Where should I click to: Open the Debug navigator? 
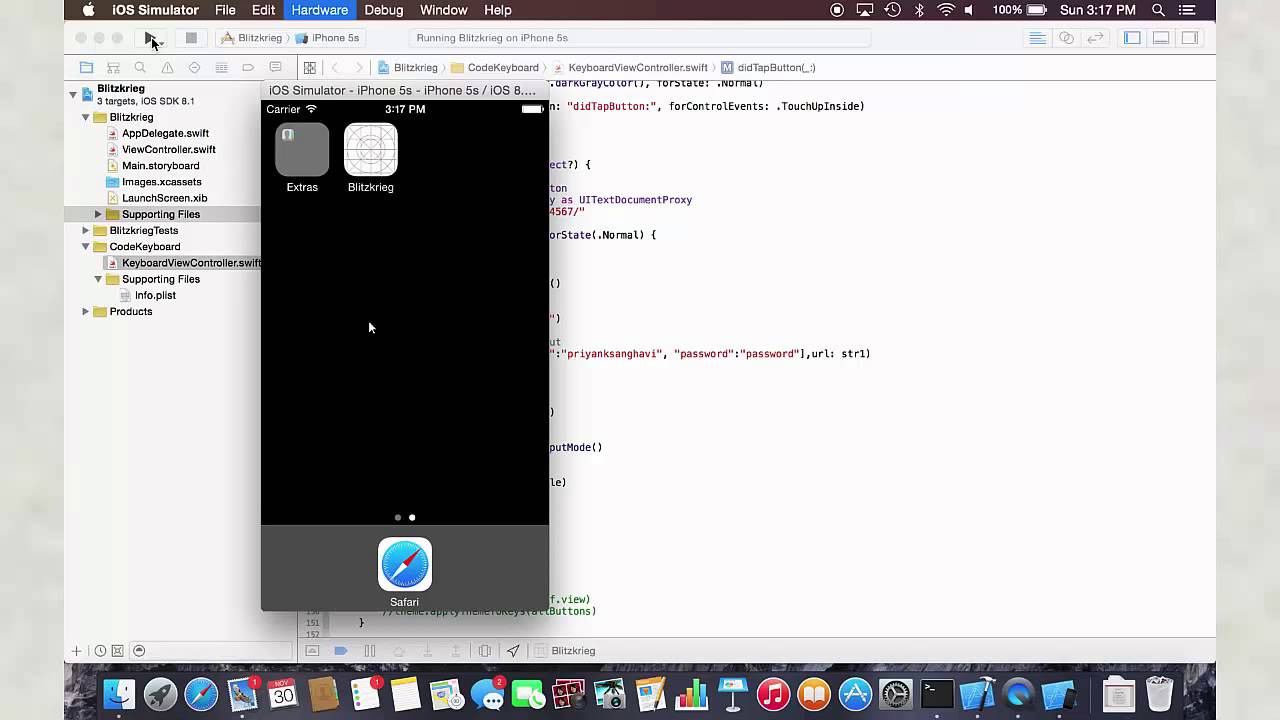click(221, 67)
